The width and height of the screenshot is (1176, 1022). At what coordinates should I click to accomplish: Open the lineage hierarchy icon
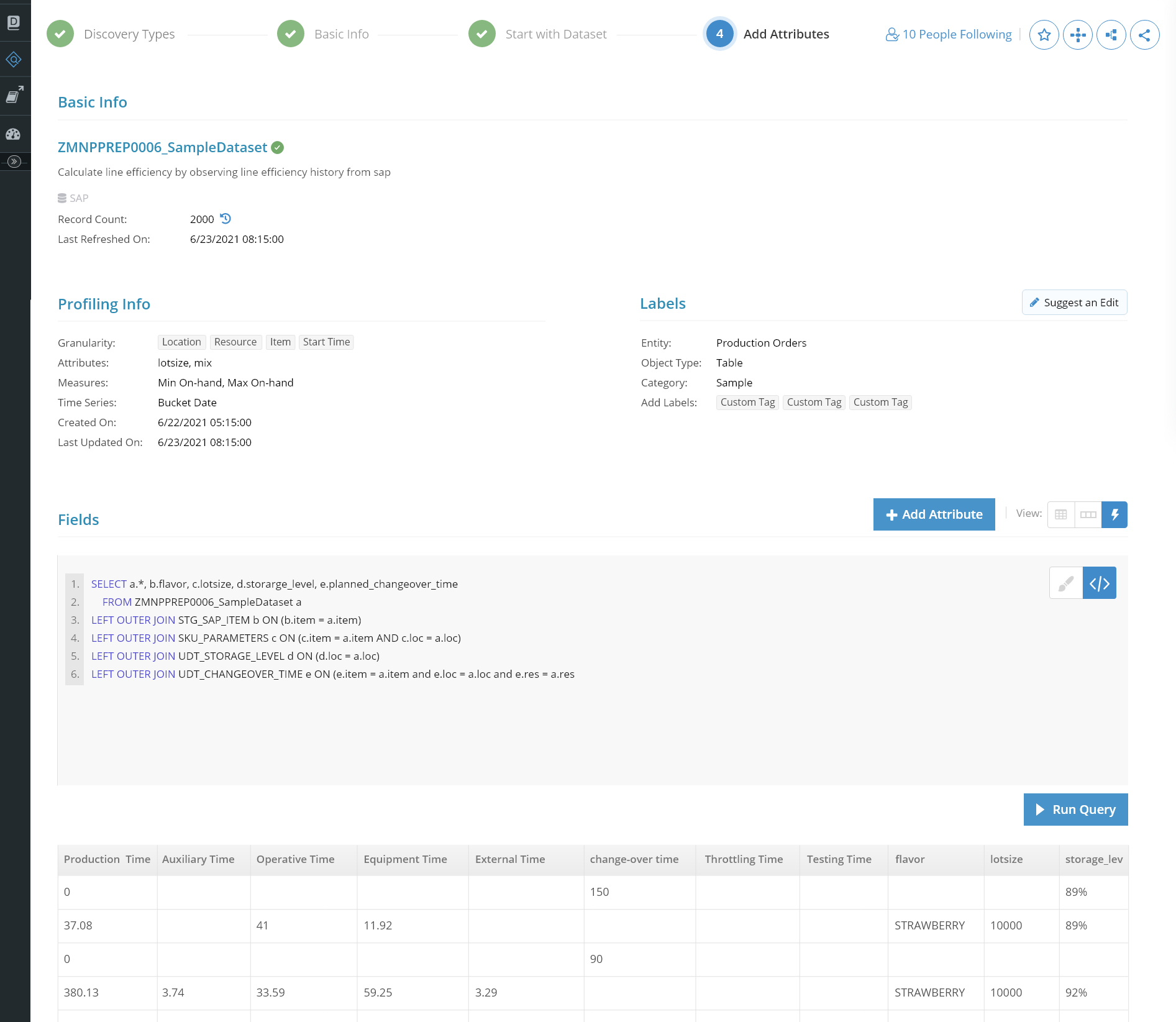click(1111, 35)
